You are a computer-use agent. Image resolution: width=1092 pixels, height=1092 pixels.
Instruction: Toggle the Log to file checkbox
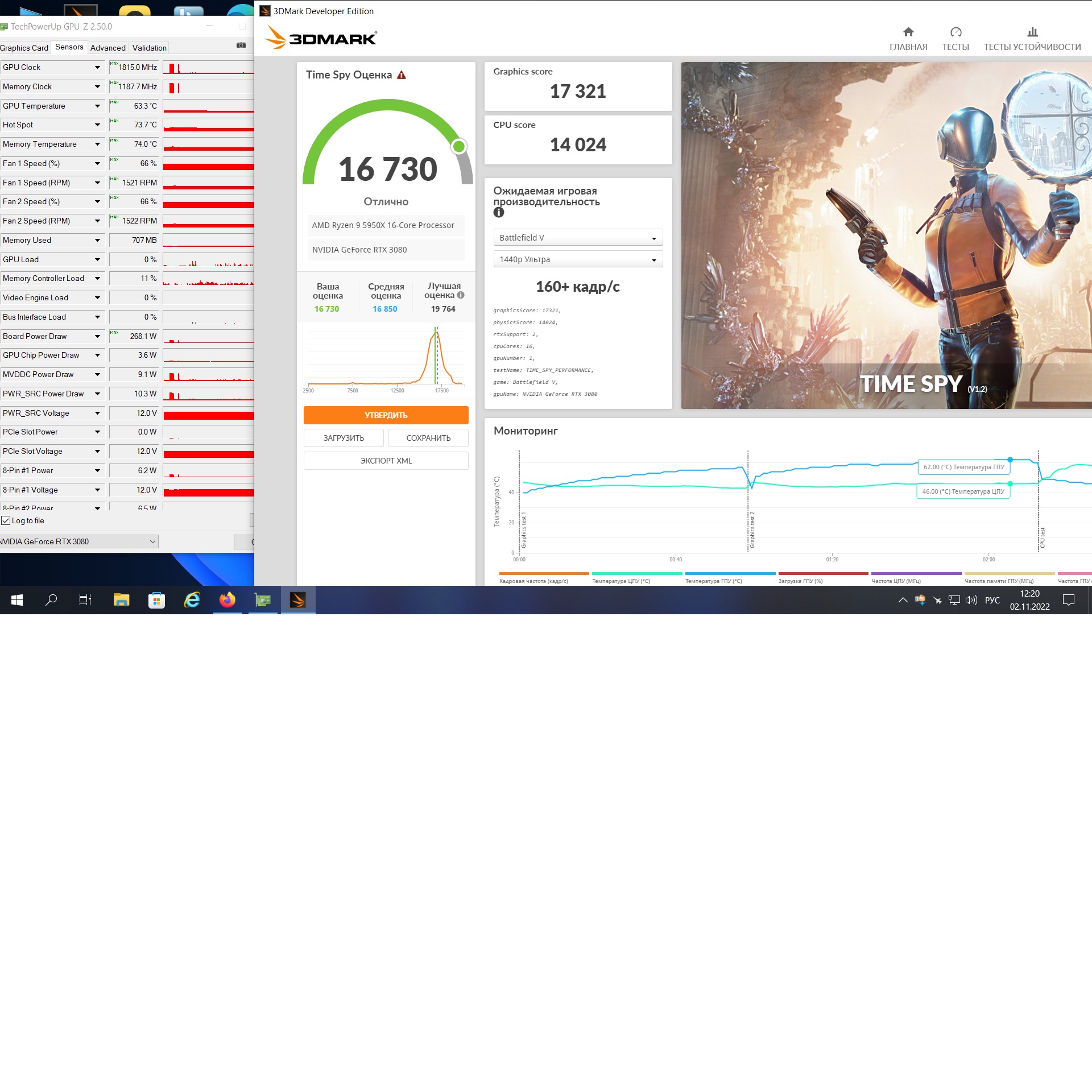tap(6, 520)
